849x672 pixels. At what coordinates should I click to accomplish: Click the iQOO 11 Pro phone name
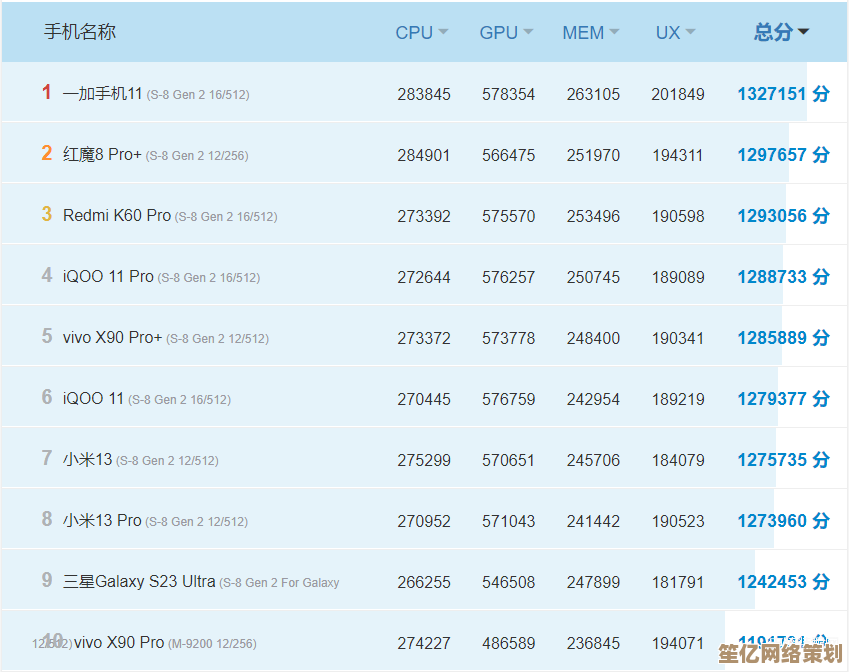click(x=108, y=277)
